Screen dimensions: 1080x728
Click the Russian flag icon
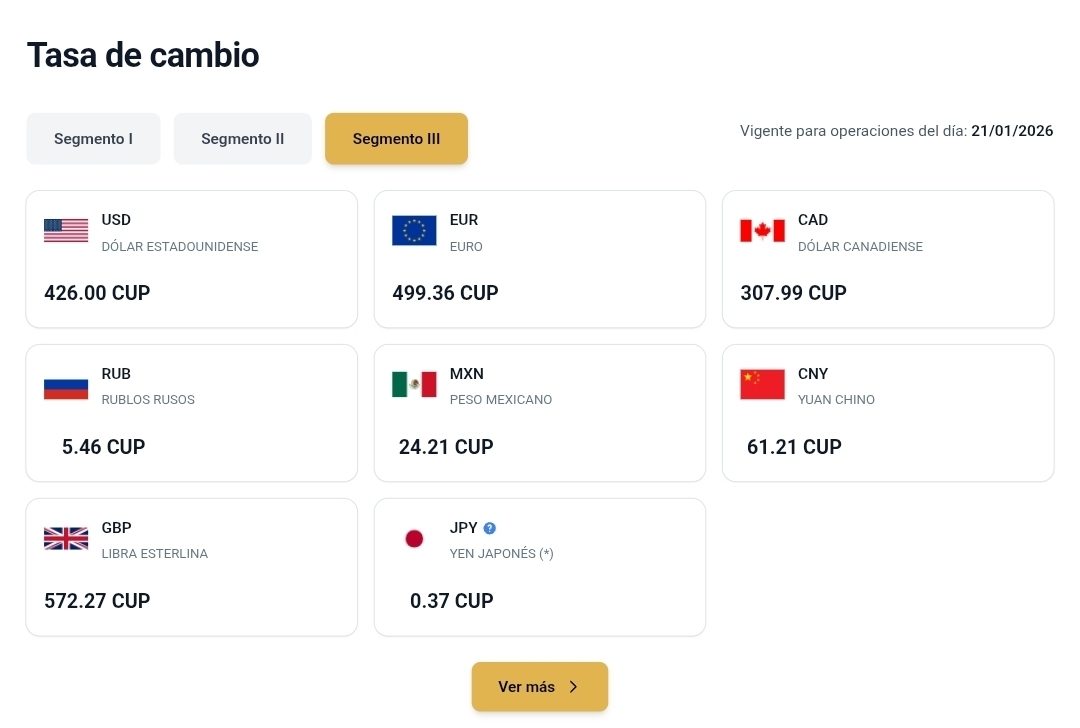click(66, 385)
